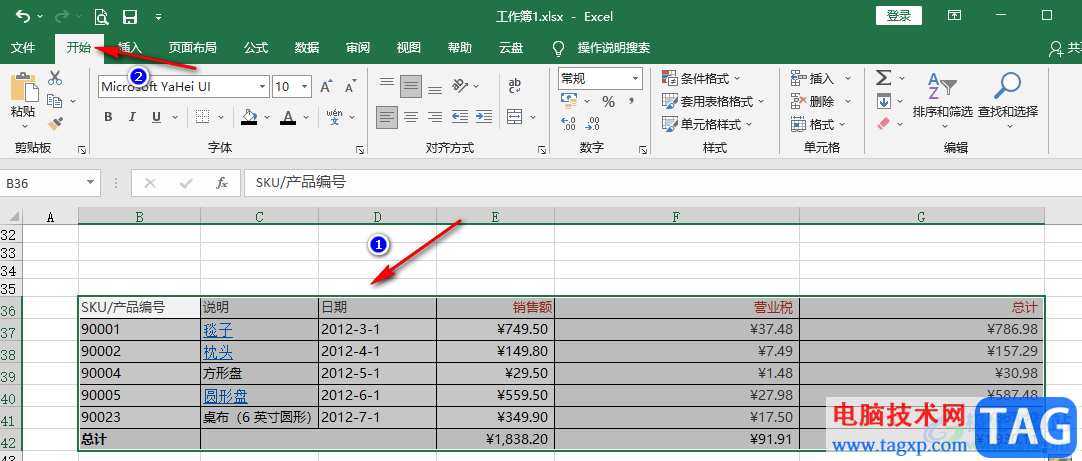This screenshot has height=461, width=1082.
Task: Decrease decimal places icon
Action: tap(593, 124)
